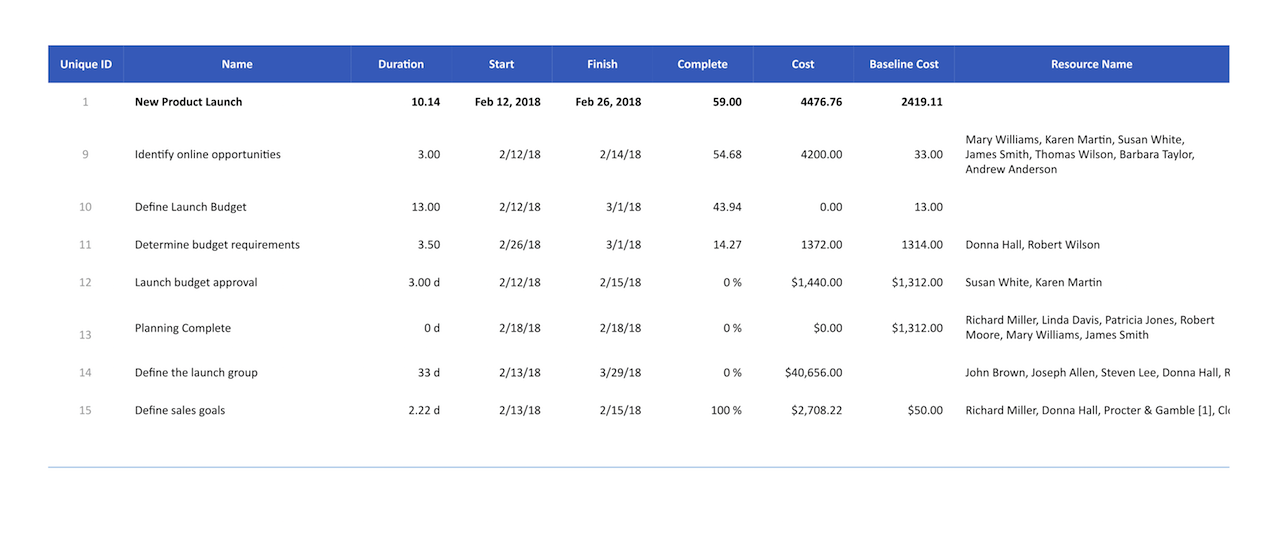This screenshot has height=544, width=1280.
Task: Select baseline cost 1314.00
Action: 922,245
